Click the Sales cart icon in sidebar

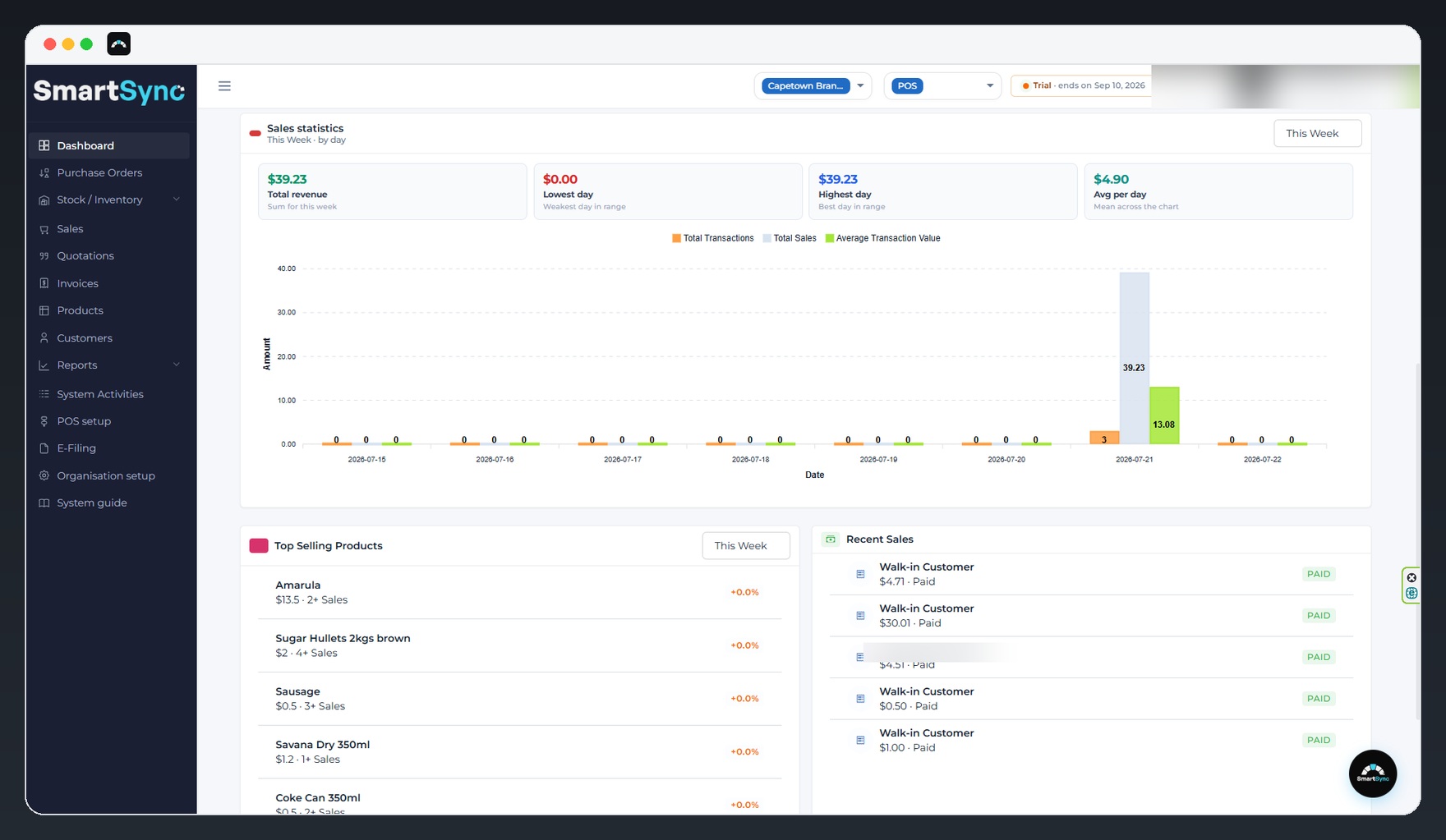coord(44,229)
